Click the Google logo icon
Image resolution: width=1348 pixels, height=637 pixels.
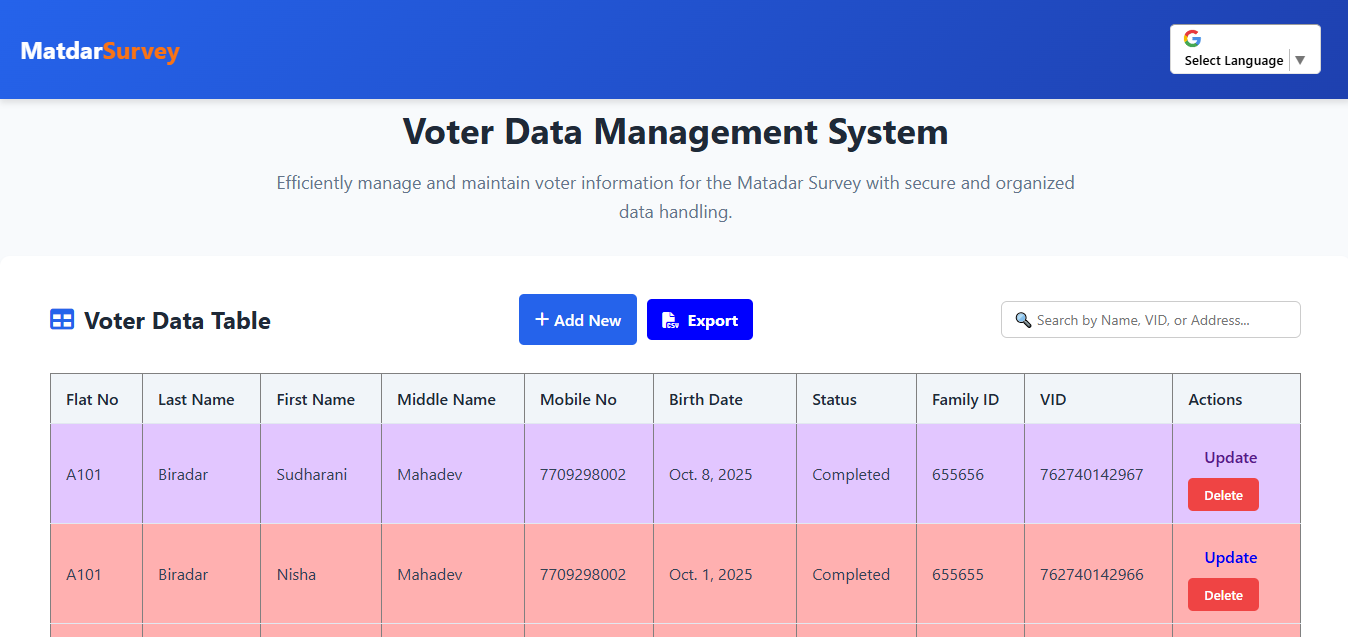(1192, 39)
